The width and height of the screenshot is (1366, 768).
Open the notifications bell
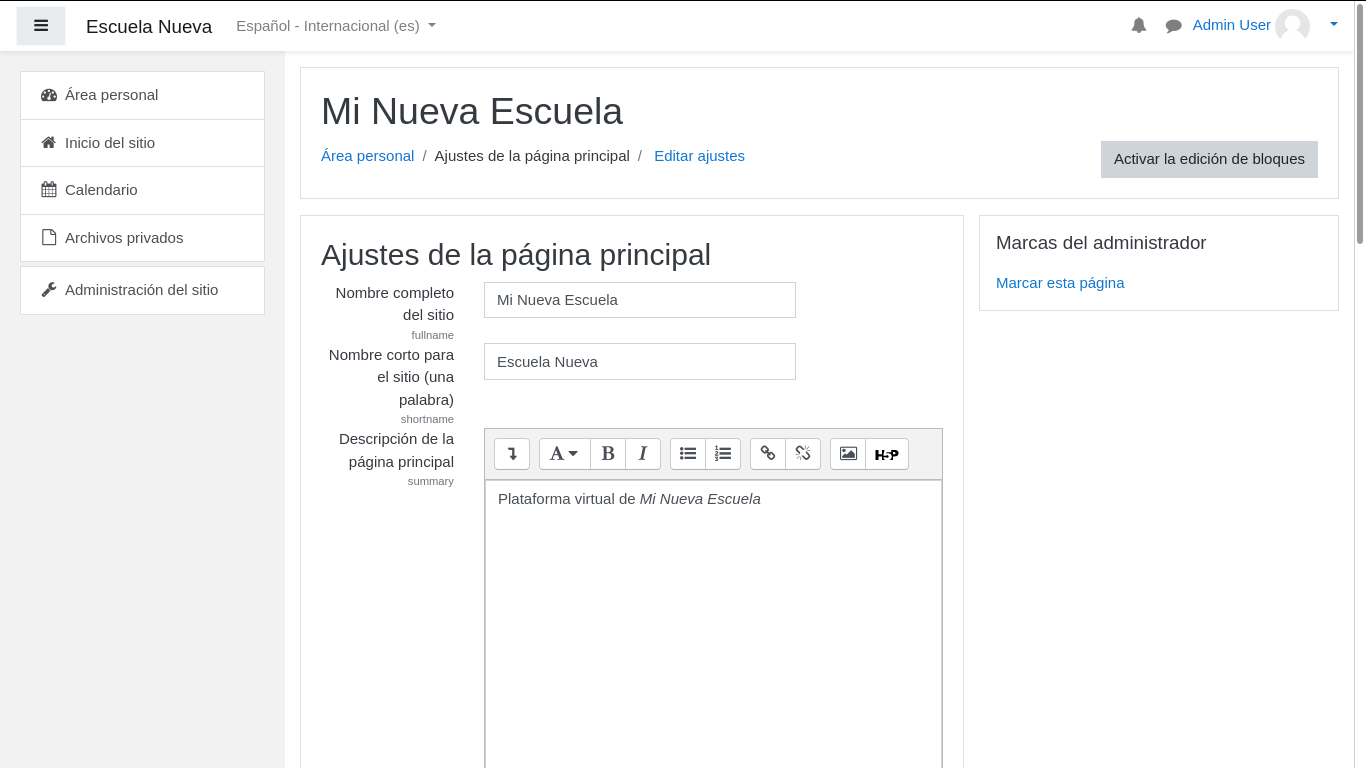[x=1138, y=26]
